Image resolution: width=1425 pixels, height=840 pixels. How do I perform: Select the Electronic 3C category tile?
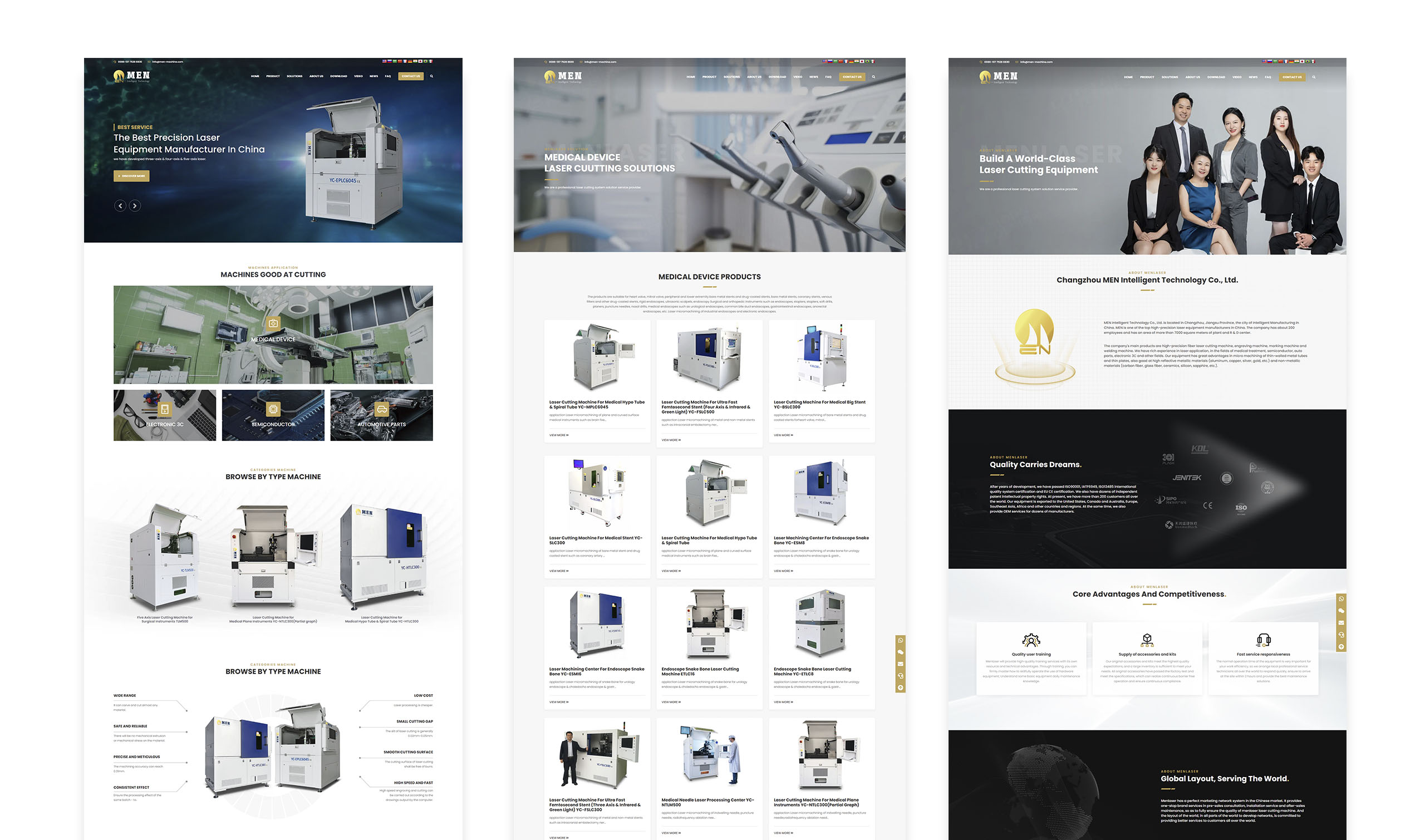coord(165,415)
